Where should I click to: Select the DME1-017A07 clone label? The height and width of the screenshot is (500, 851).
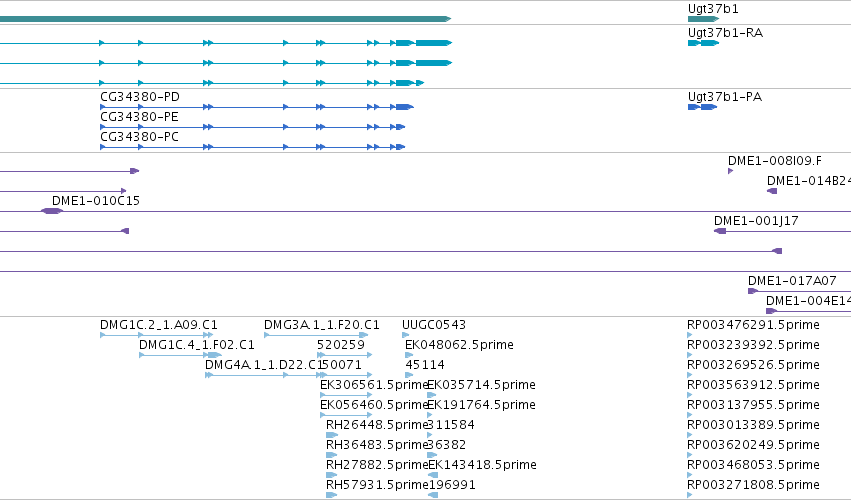[792, 281]
